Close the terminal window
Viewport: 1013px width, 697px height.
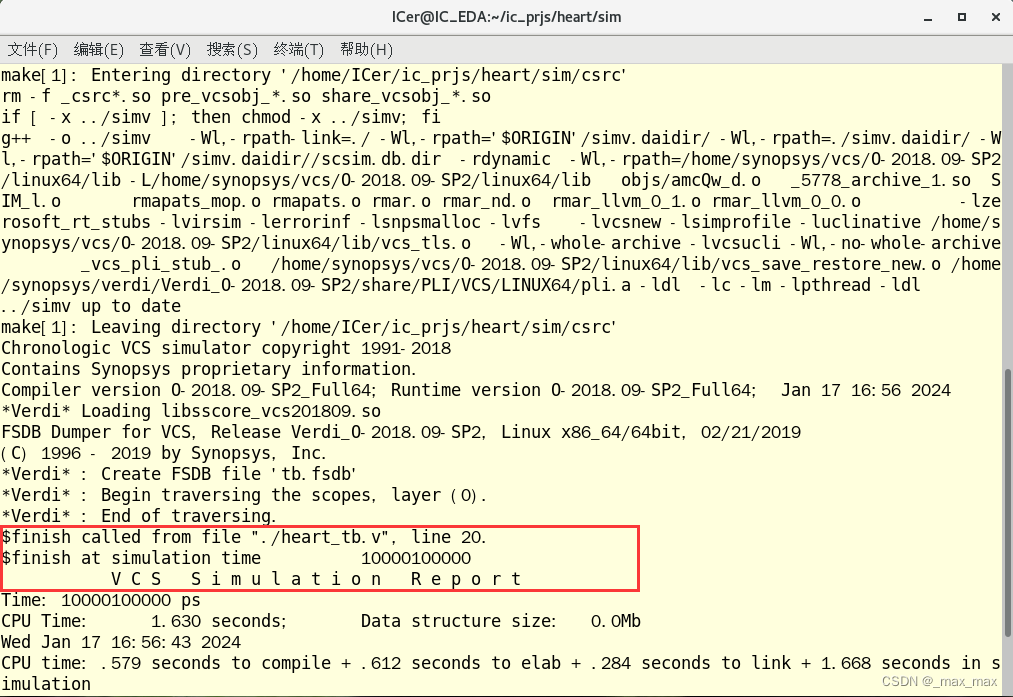click(996, 17)
